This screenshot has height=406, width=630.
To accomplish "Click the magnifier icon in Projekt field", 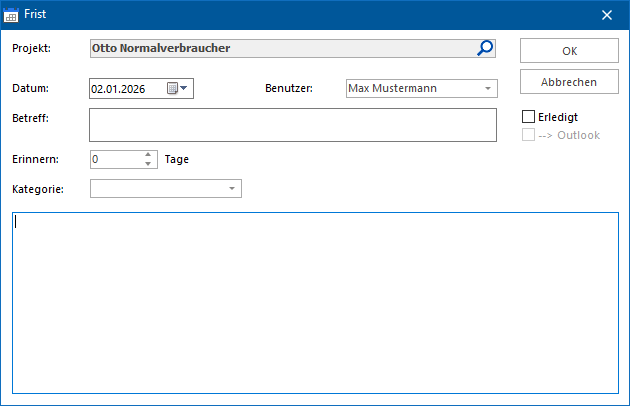I will pyautogui.click(x=485, y=48).
